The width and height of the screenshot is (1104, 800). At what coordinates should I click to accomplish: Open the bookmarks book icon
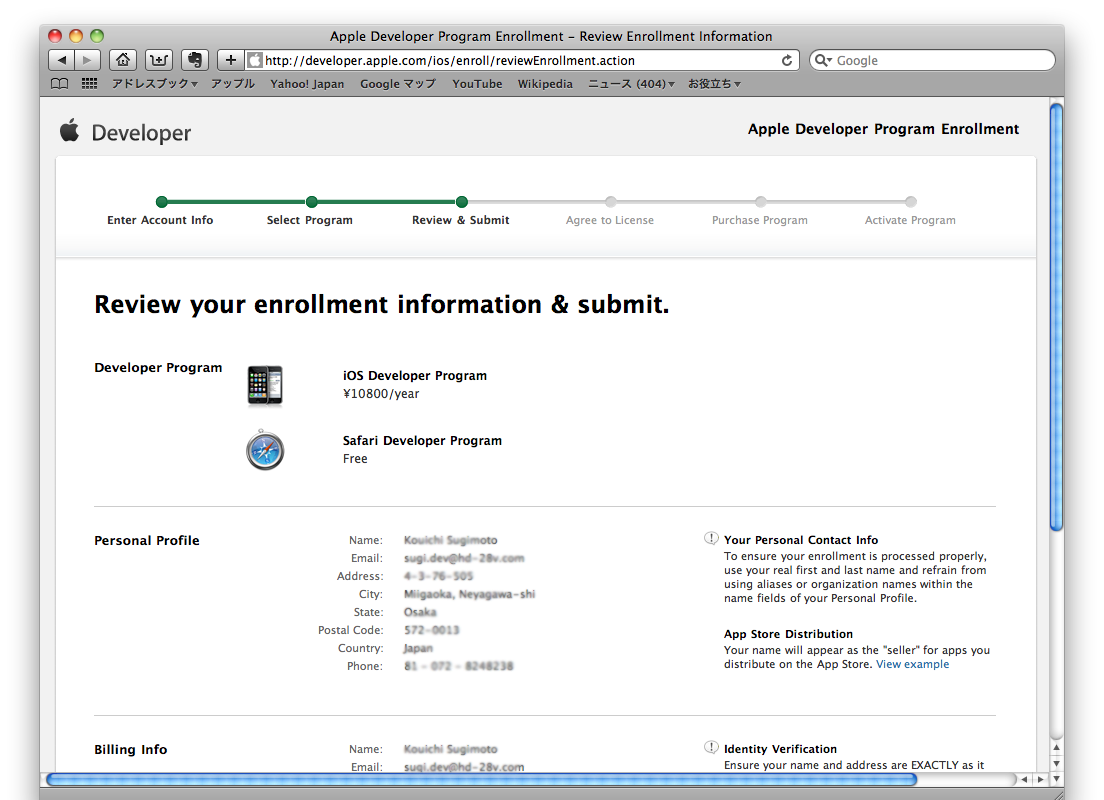pyautogui.click(x=61, y=84)
